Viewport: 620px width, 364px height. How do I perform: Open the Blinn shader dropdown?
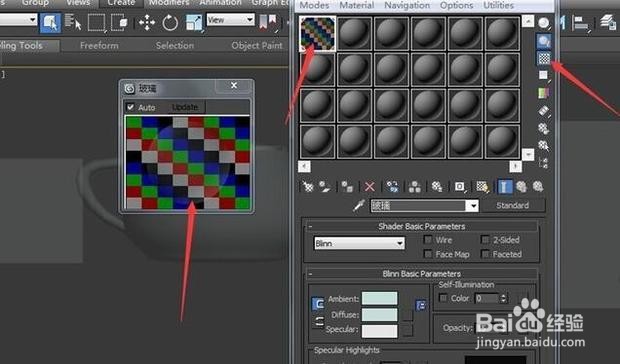pyautogui.click(x=359, y=243)
